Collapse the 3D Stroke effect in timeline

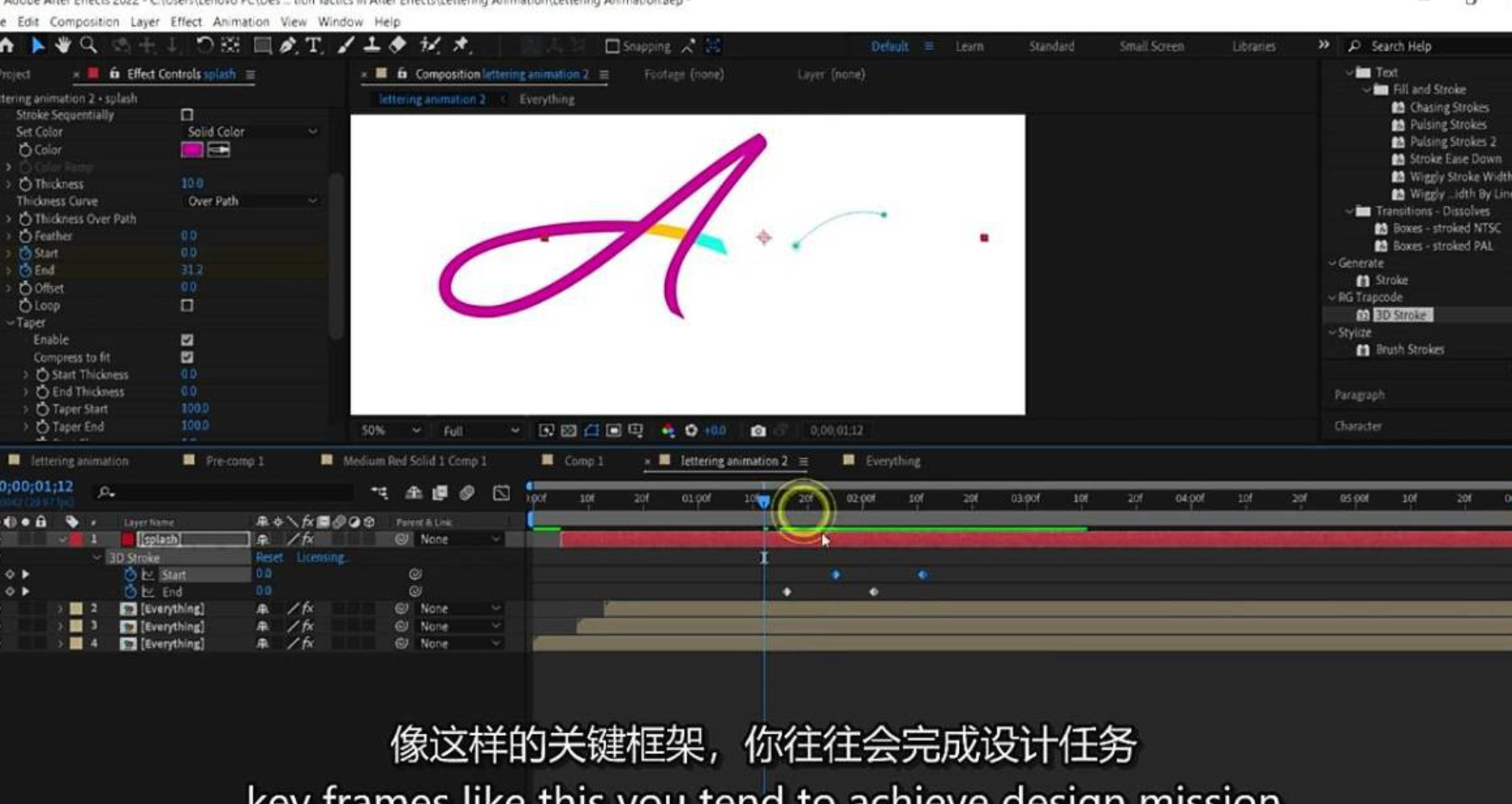[x=97, y=558]
